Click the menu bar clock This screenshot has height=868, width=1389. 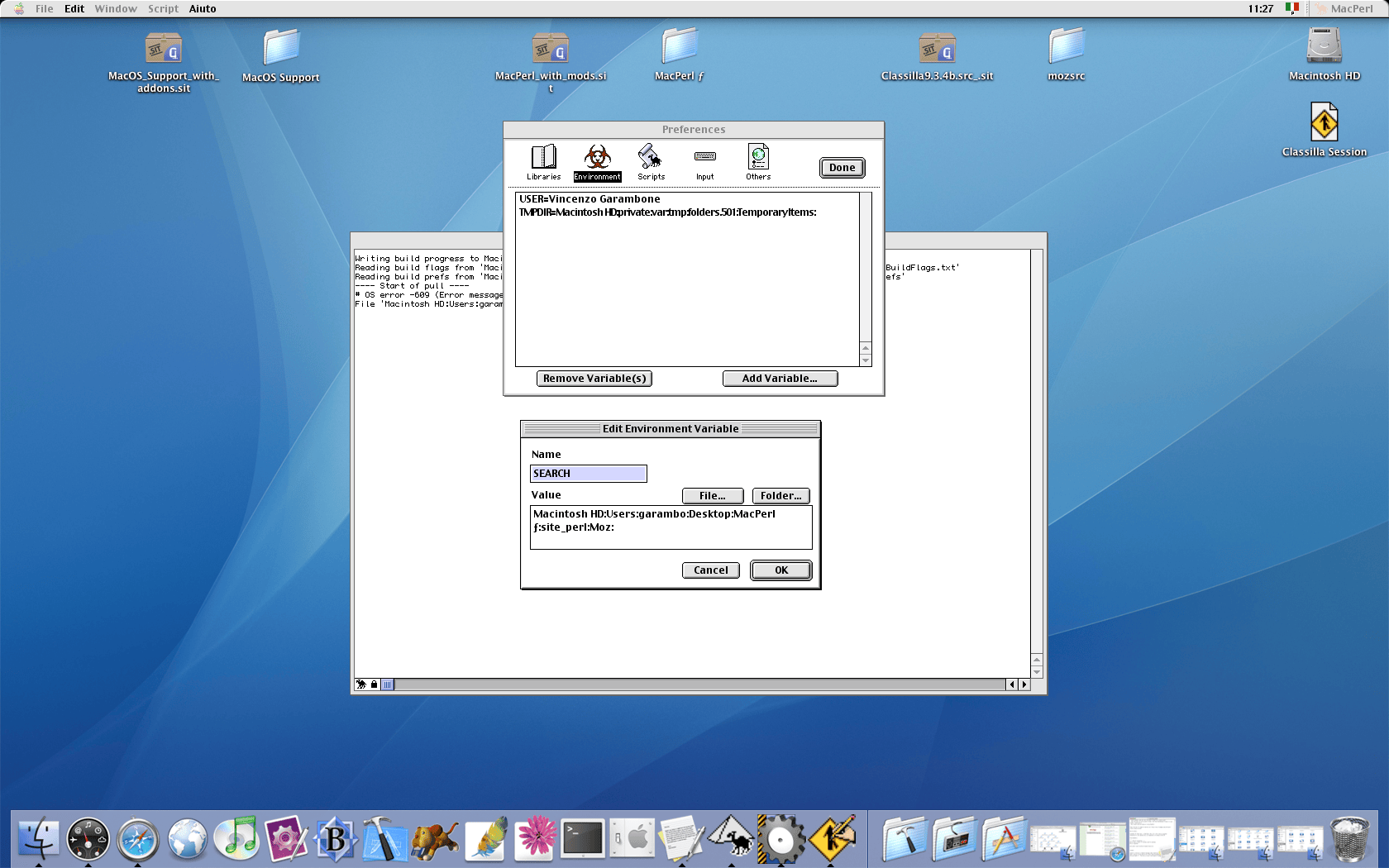tap(1261, 9)
